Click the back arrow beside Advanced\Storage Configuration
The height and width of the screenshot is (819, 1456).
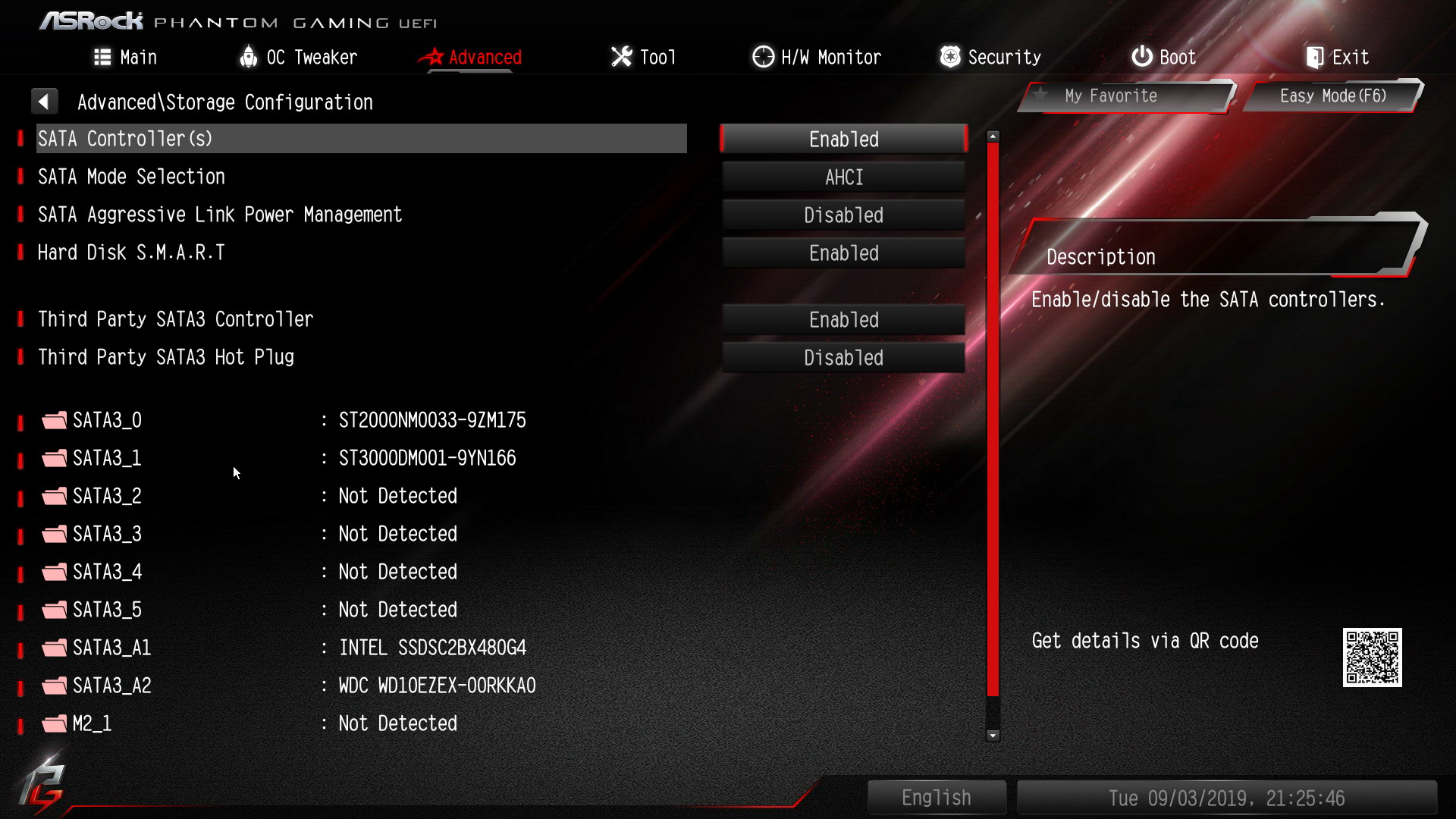(44, 101)
